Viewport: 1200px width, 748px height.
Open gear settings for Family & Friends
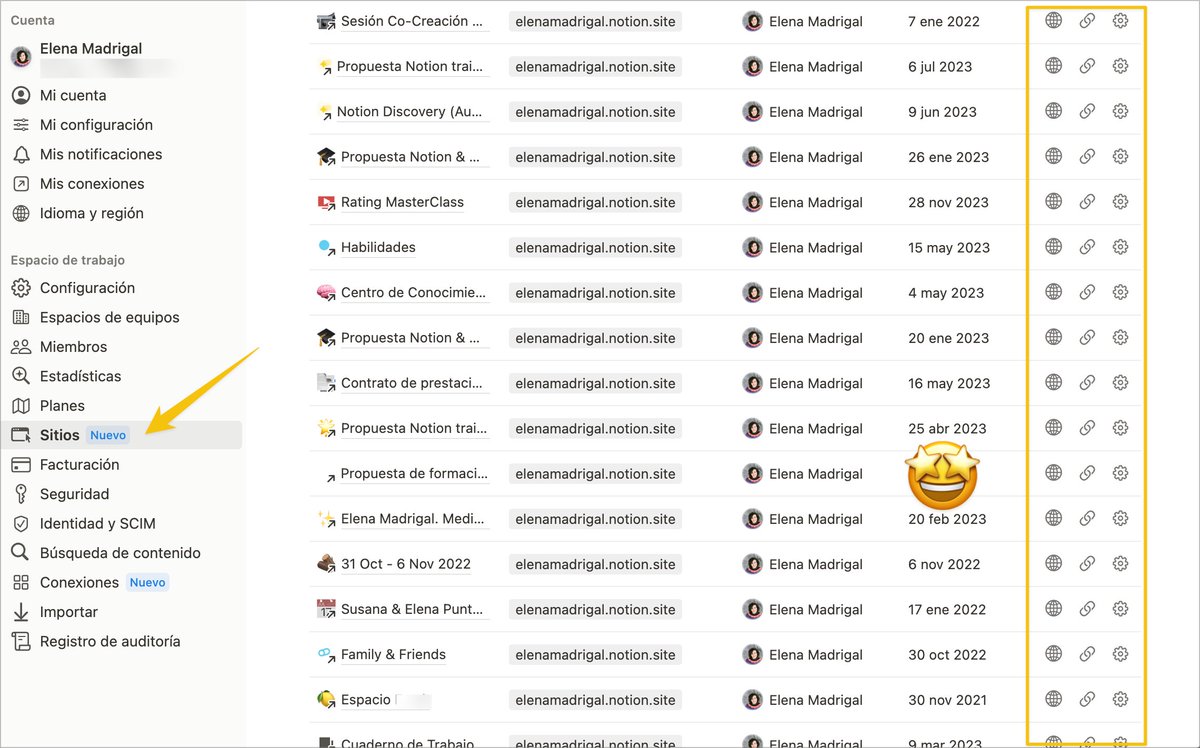[1120, 654]
